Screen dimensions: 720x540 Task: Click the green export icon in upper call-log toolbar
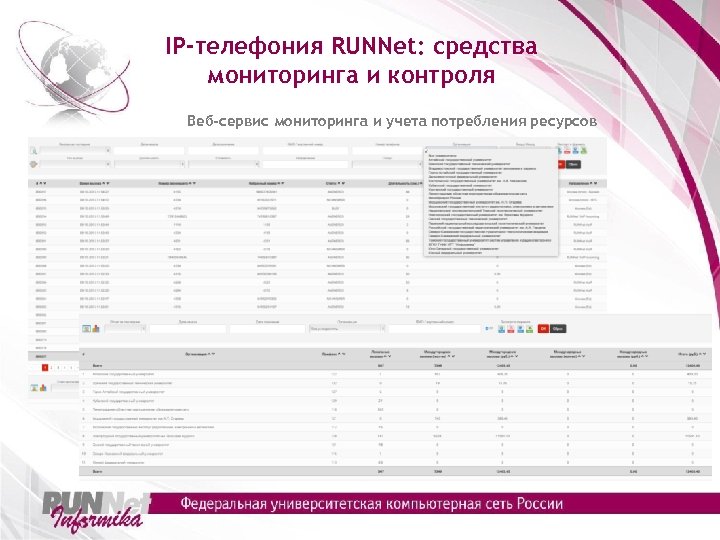[x=584, y=151]
